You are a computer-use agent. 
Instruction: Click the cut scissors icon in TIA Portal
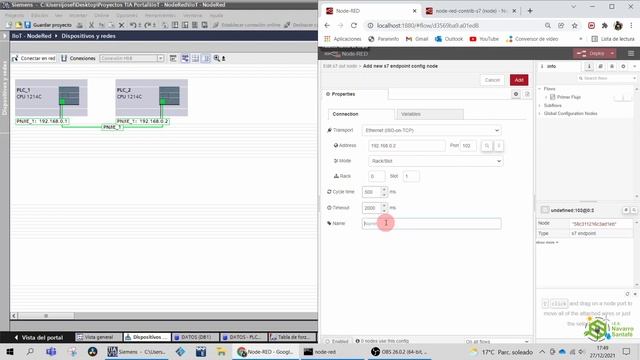[x=91, y=25]
